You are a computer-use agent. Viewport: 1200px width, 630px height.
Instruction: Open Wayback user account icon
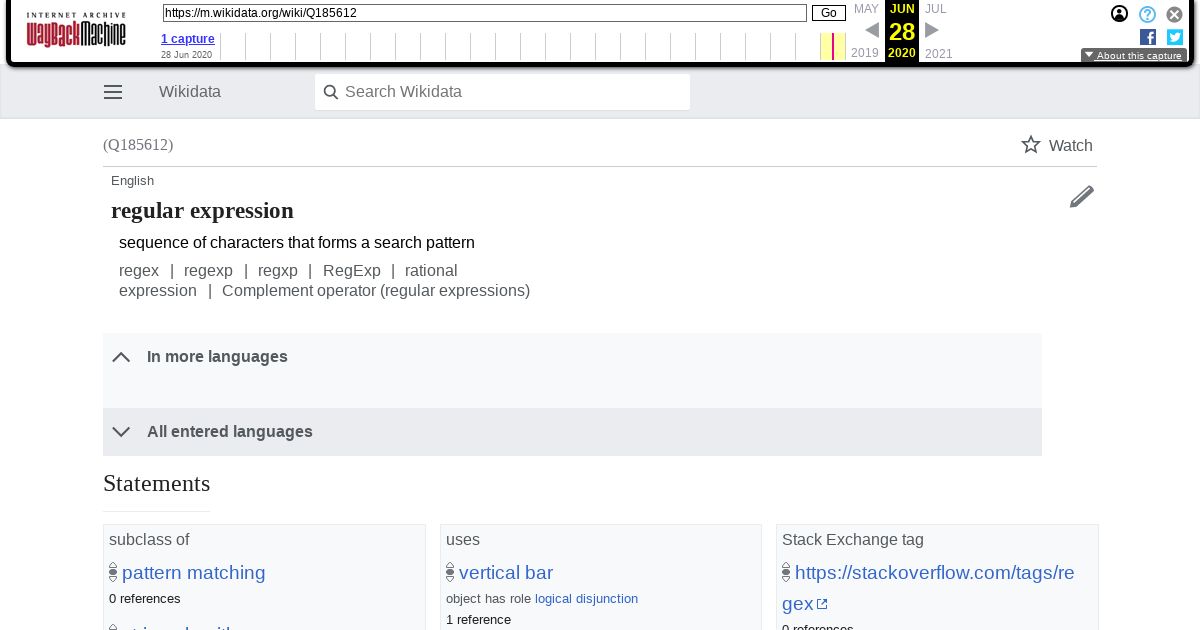click(x=1120, y=14)
